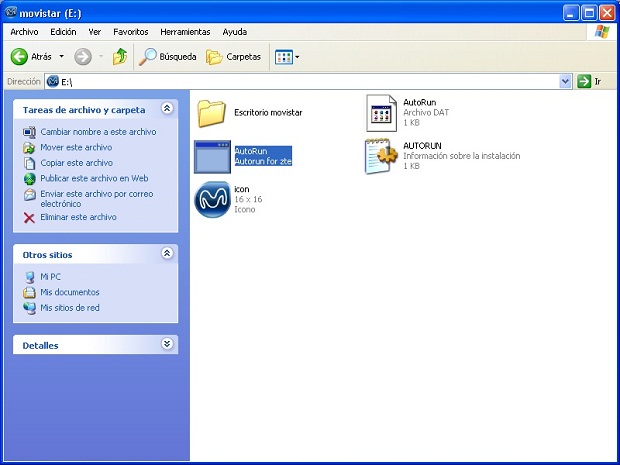Screen dimensions: 620x465
Task: Click Publicar este archivo en Web
Action: [x=94, y=178]
